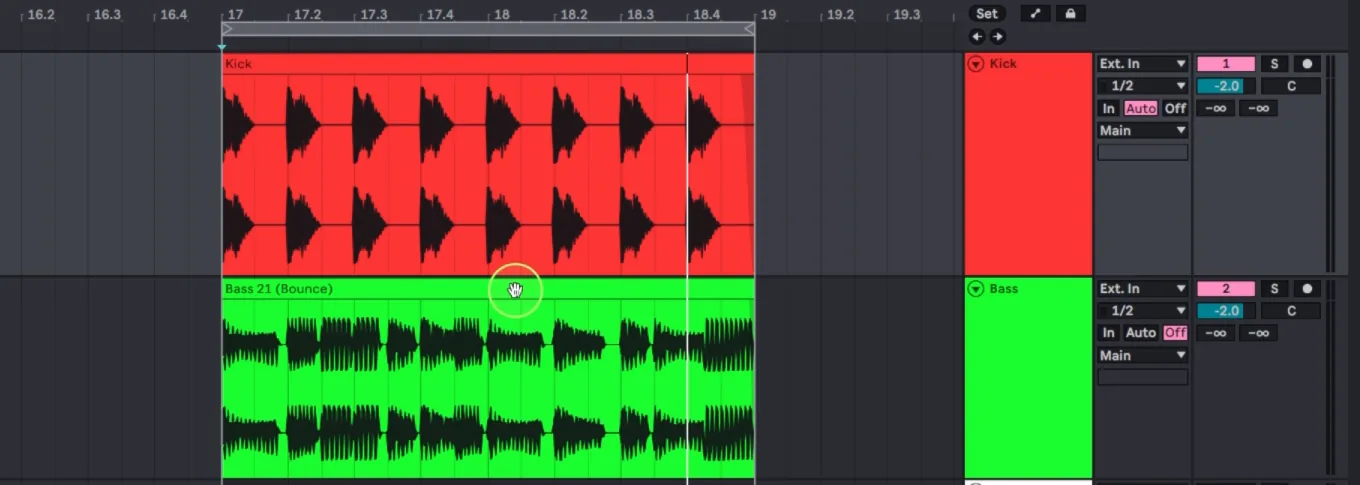Viewport: 1360px width, 485px height.
Task: Open the Kick track's Ext. In input dropdown
Action: coord(1143,64)
